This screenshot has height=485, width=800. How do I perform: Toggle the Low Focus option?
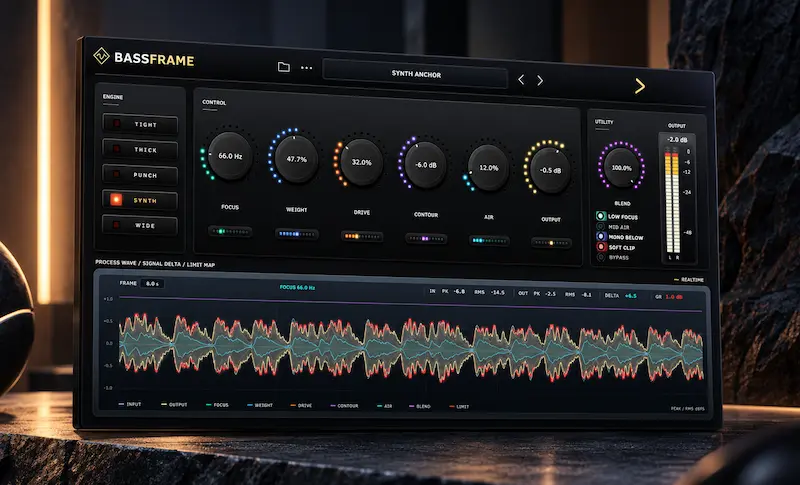tap(616, 216)
